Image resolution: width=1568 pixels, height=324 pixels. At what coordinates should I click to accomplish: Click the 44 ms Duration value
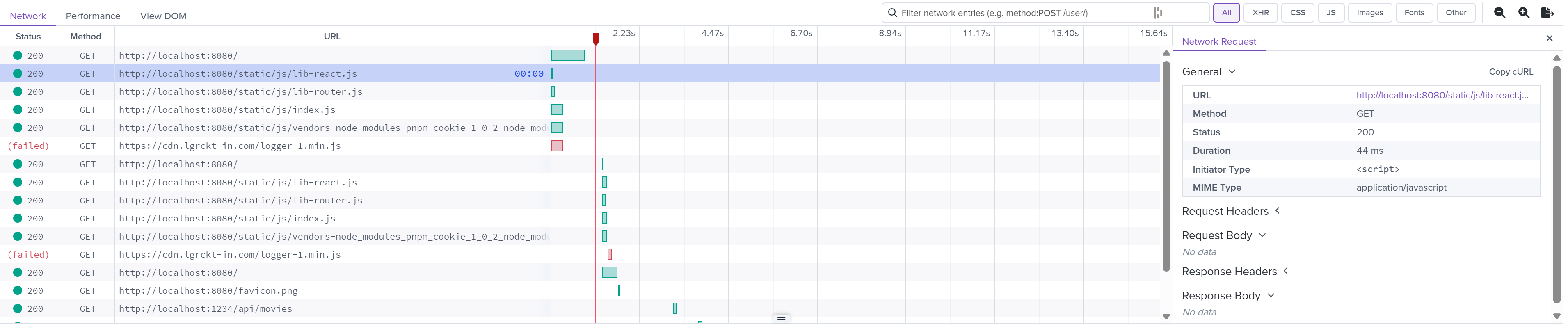coord(1369,151)
